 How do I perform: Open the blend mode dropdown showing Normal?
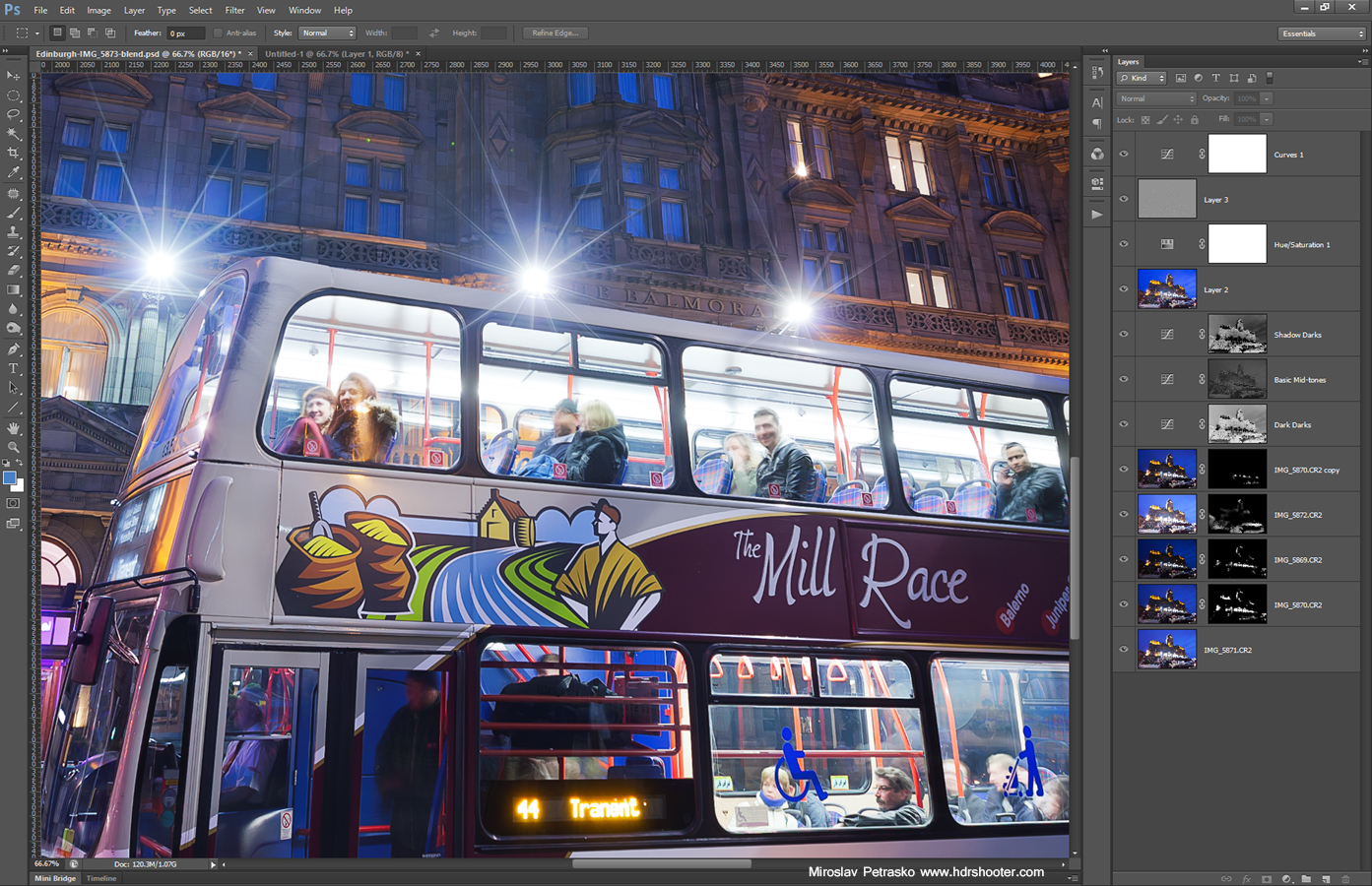click(x=1155, y=97)
